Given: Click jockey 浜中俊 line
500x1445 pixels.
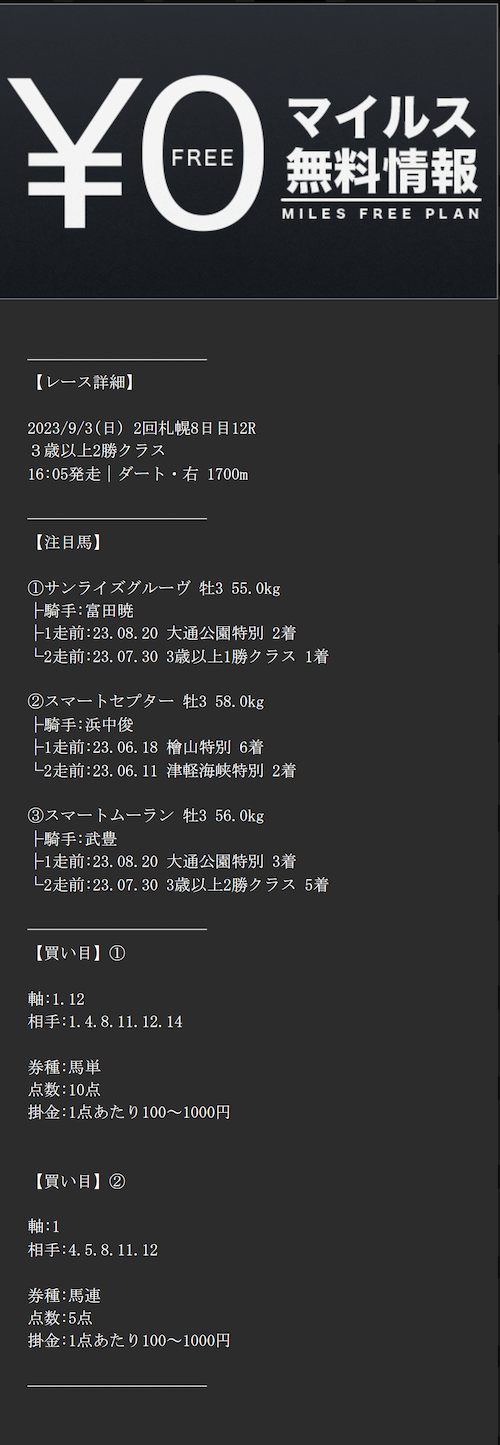Looking at the screenshot, I should point(82,725).
